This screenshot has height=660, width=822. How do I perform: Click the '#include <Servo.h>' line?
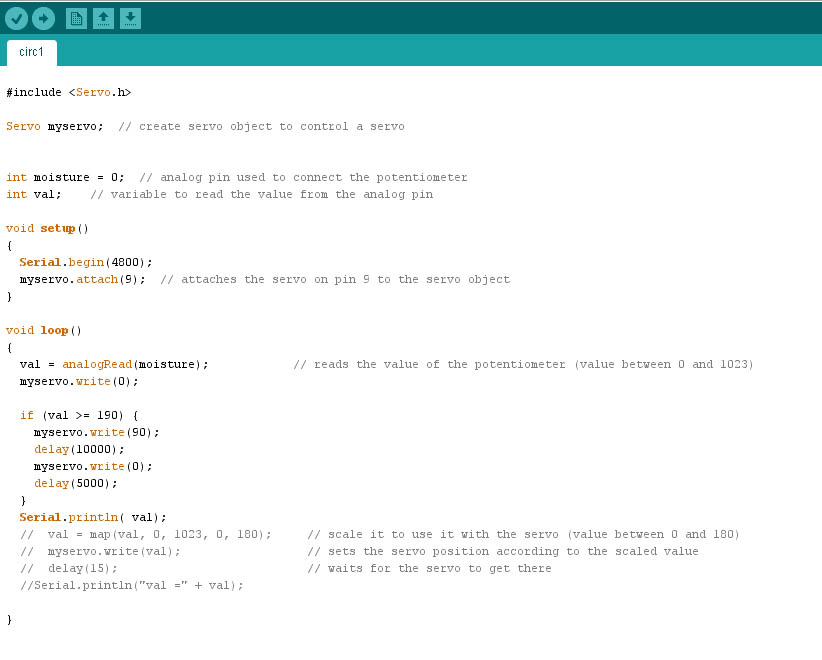click(x=69, y=92)
